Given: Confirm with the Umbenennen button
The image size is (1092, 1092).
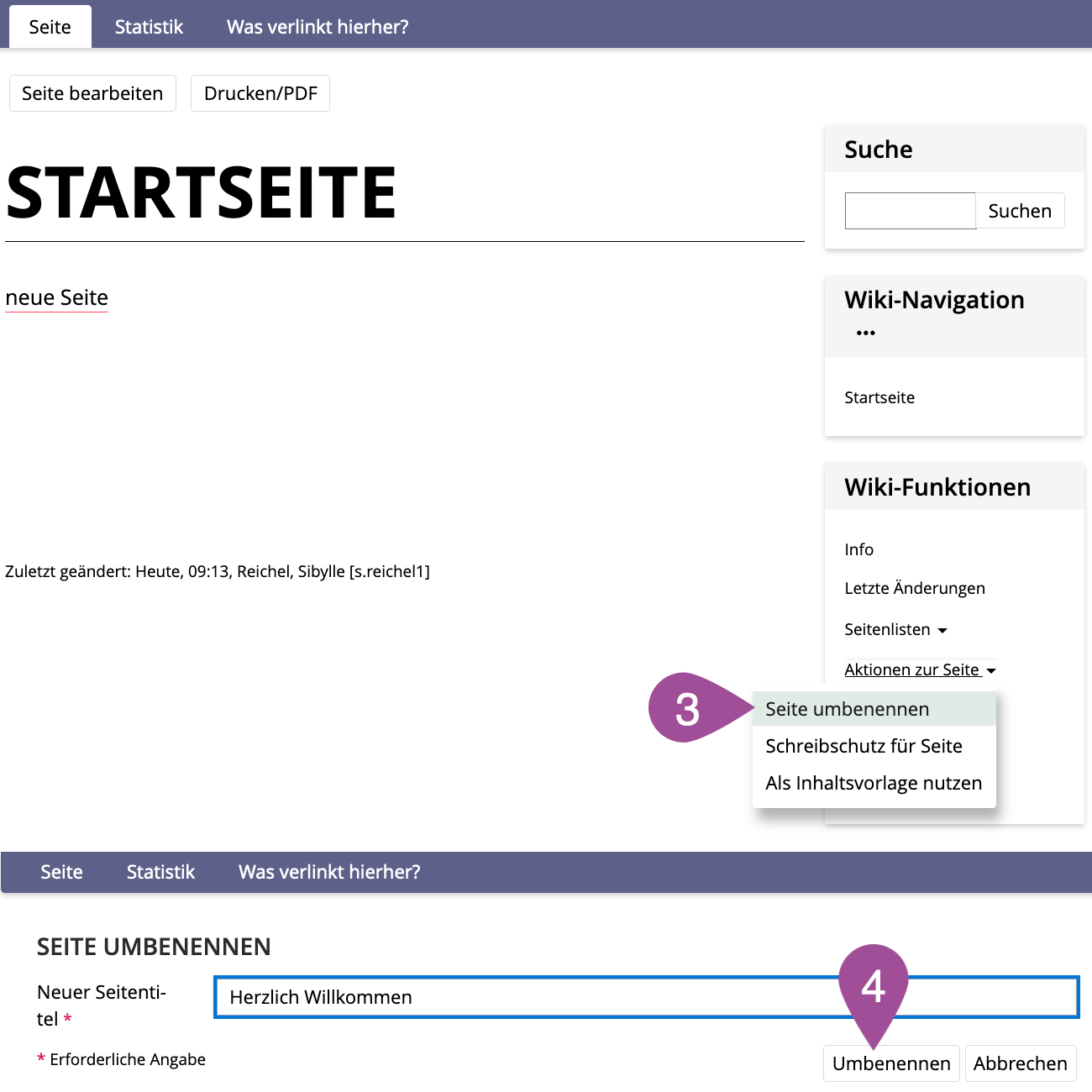Looking at the screenshot, I should 891,1063.
